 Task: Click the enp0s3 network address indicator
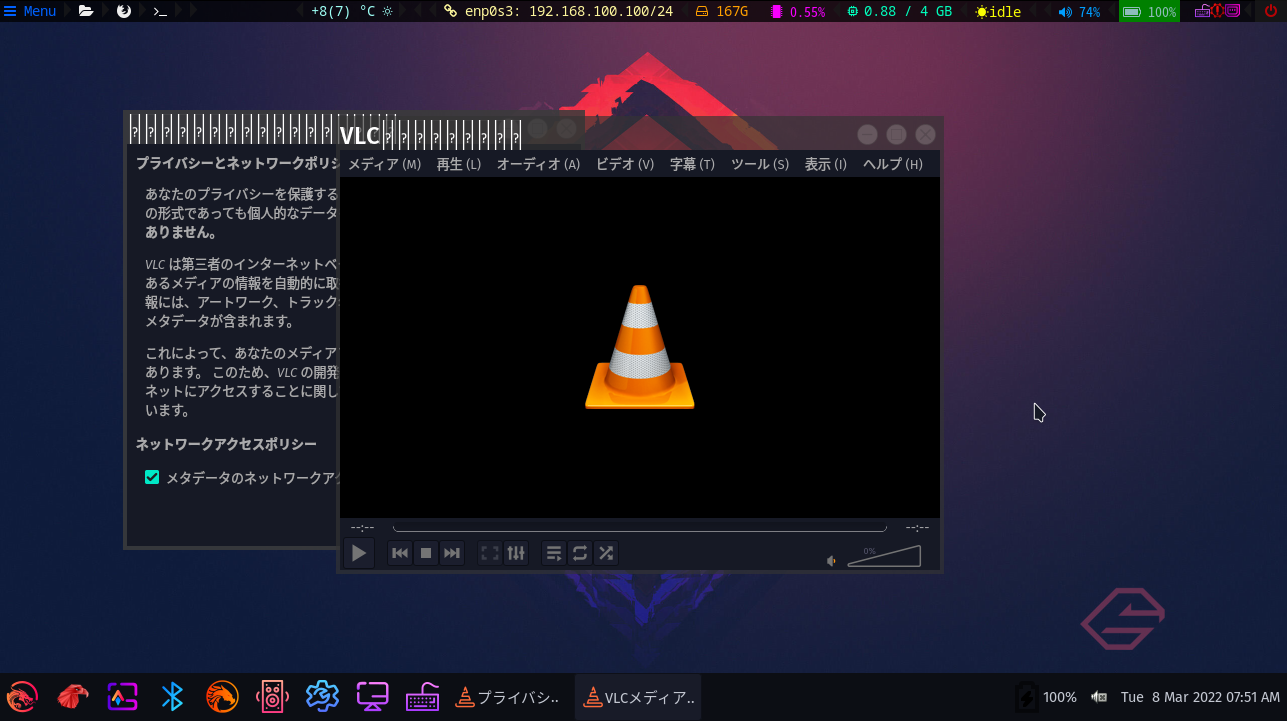(x=558, y=11)
